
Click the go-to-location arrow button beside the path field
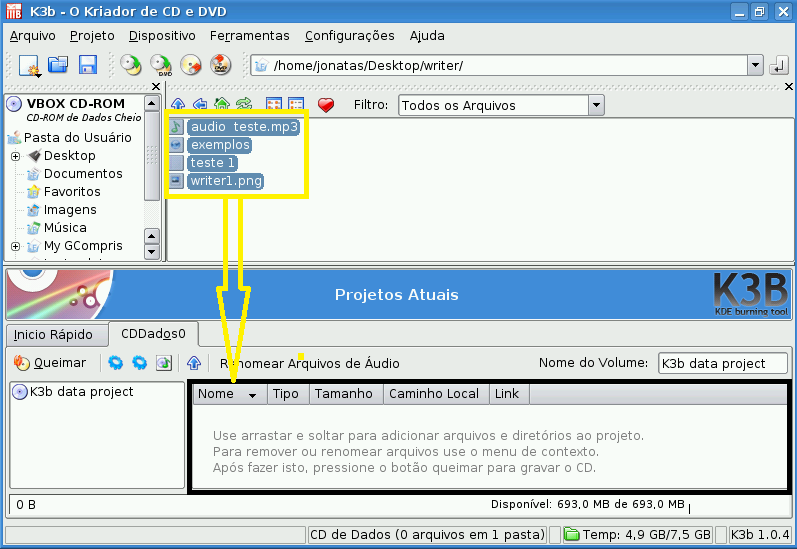click(779, 66)
